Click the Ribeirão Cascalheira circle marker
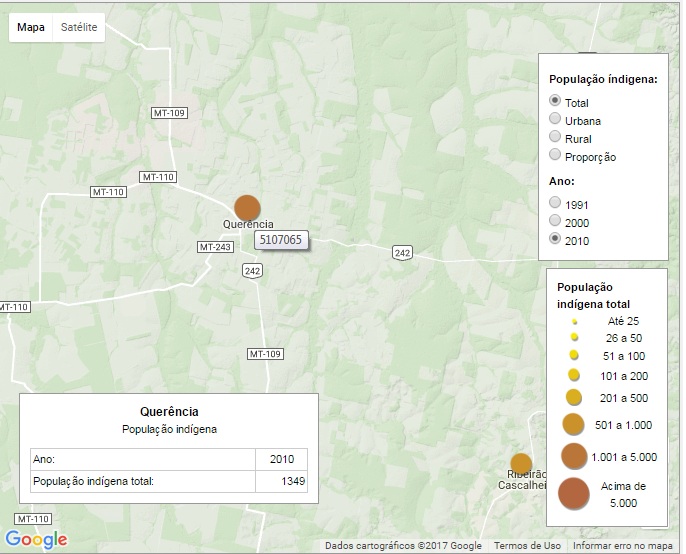 click(521, 463)
